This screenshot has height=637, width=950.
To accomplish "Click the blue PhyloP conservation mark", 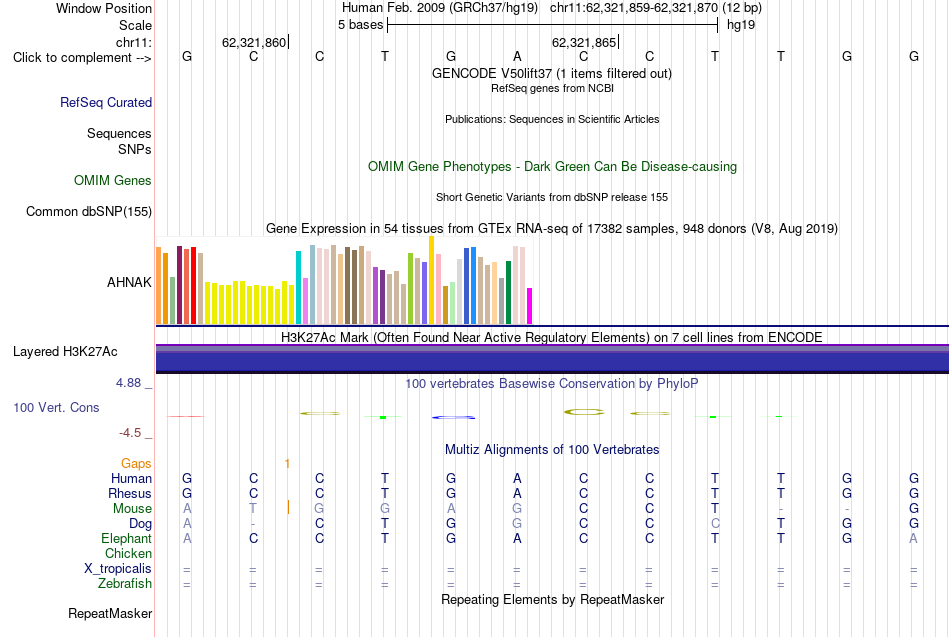I will 453,417.
